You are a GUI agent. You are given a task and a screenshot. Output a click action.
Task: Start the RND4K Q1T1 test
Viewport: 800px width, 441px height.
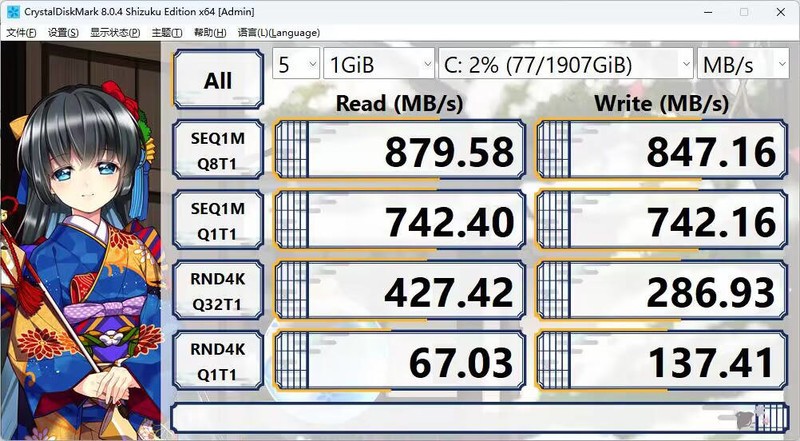click(x=218, y=361)
